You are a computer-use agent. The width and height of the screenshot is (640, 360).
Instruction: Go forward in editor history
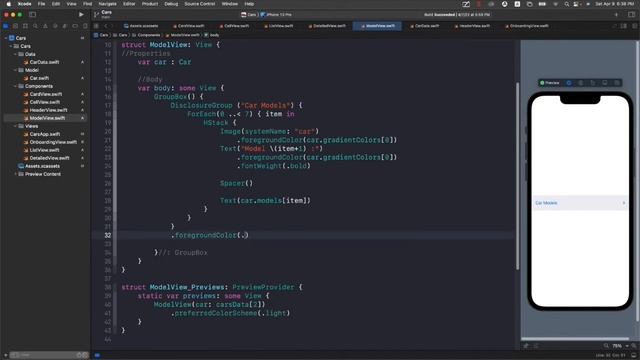click(113, 26)
